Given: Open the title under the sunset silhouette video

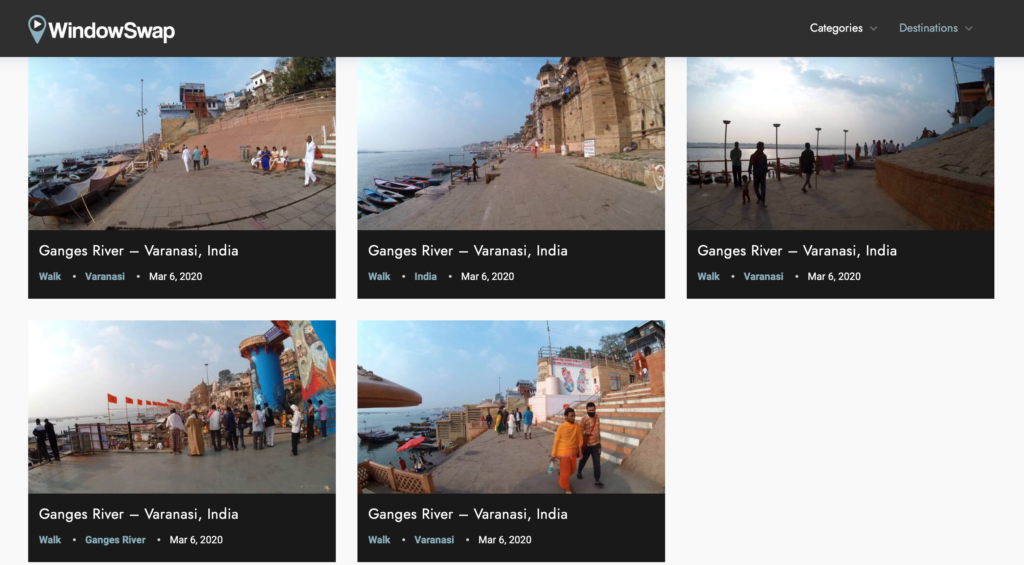Looking at the screenshot, I should [x=796, y=251].
